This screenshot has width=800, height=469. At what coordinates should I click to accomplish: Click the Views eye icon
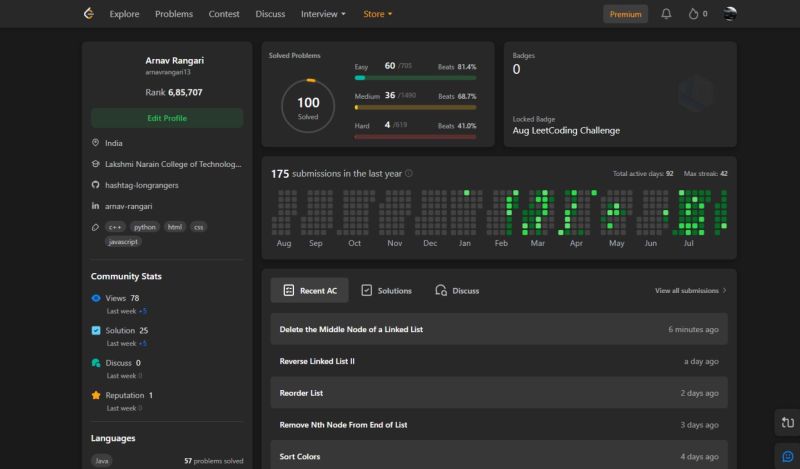coord(96,298)
